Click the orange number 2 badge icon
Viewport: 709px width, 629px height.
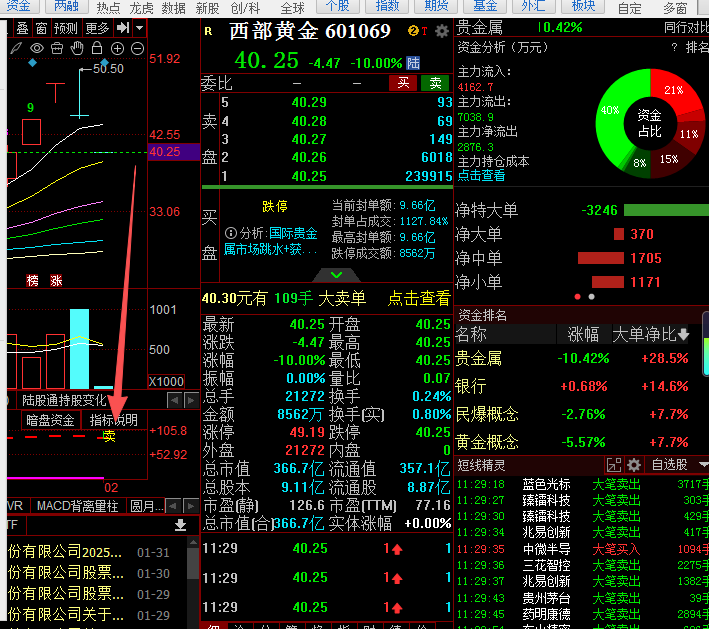click(x=413, y=30)
